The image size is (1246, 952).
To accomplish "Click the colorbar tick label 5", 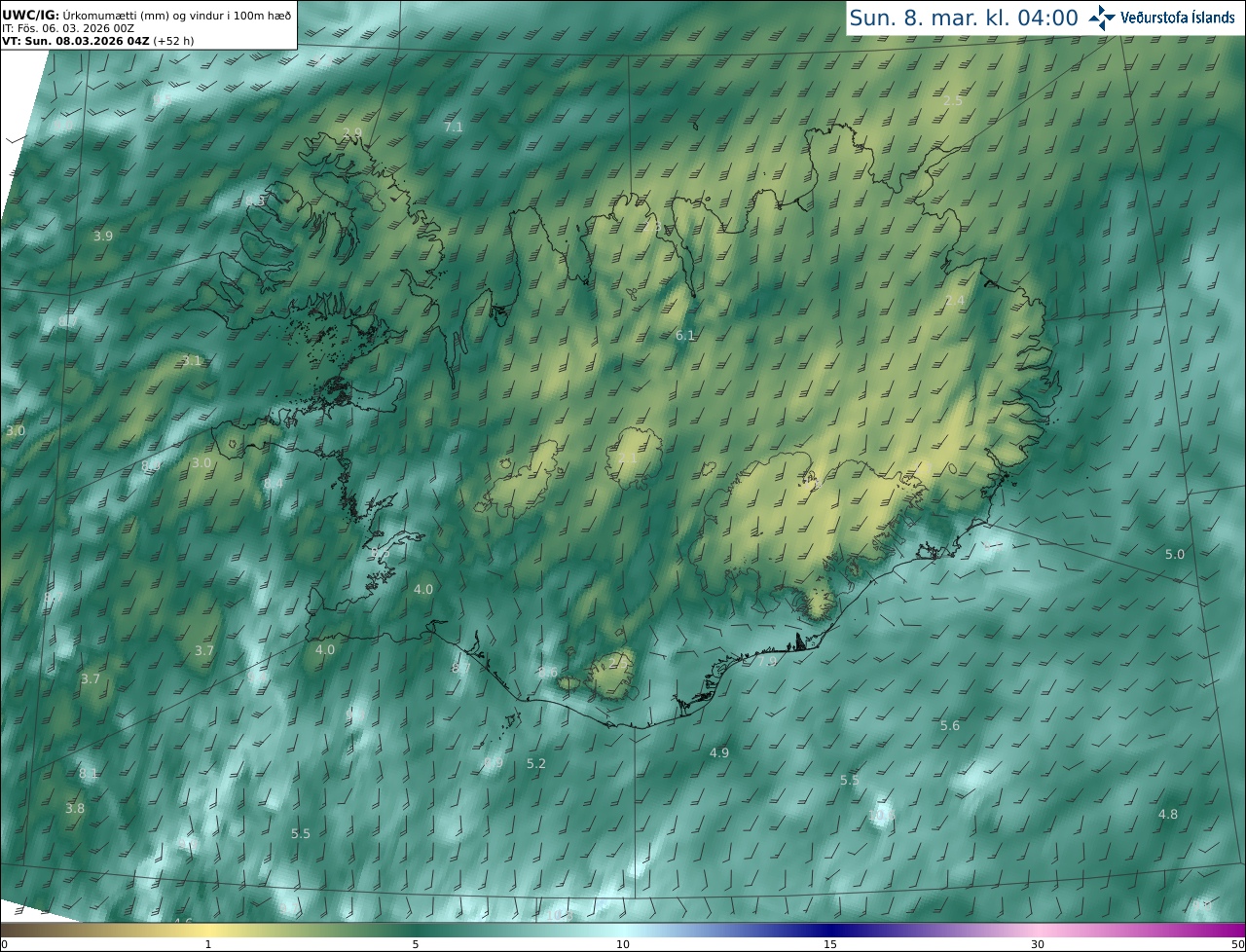I will tap(416, 944).
